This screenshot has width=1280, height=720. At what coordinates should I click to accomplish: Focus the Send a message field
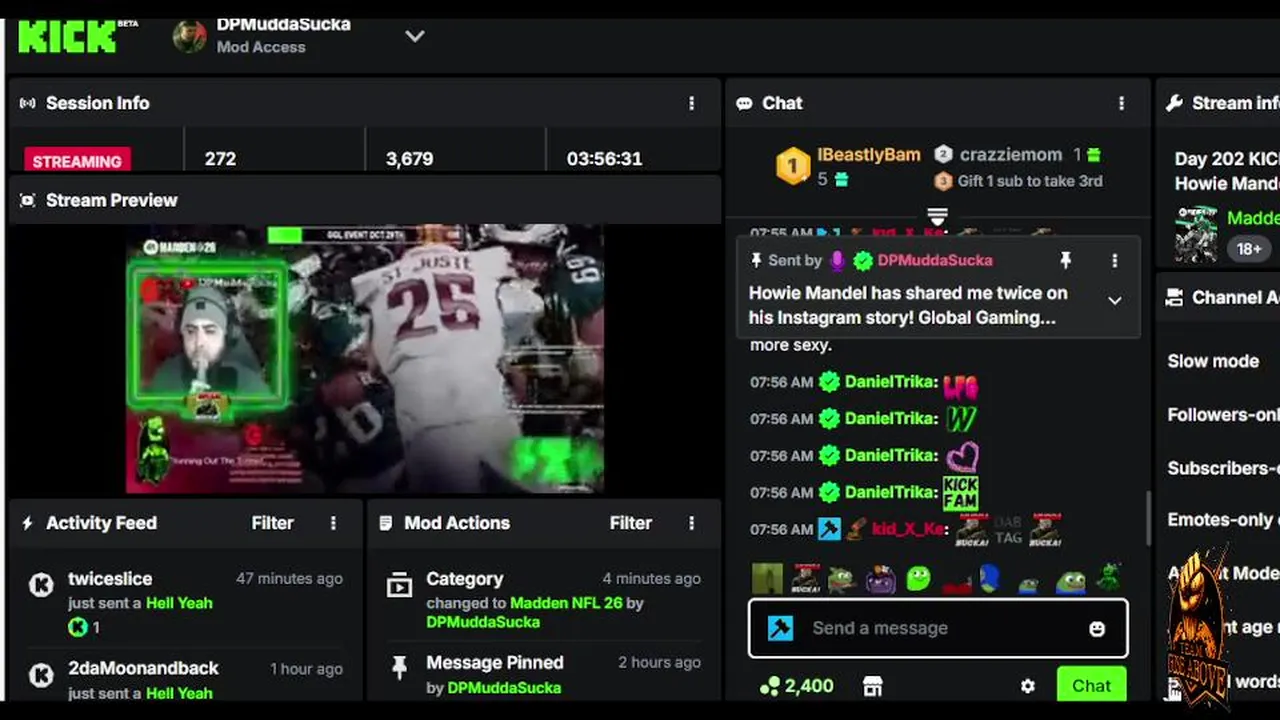tap(938, 628)
